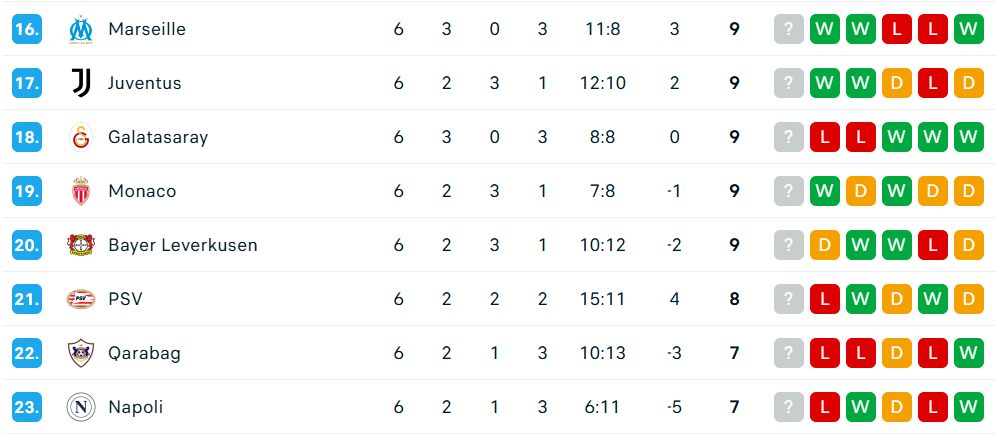Image resolution: width=996 pixels, height=434 pixels.
Task: Click Qarabag's oldest form result, the W
Action: point(969,353)
